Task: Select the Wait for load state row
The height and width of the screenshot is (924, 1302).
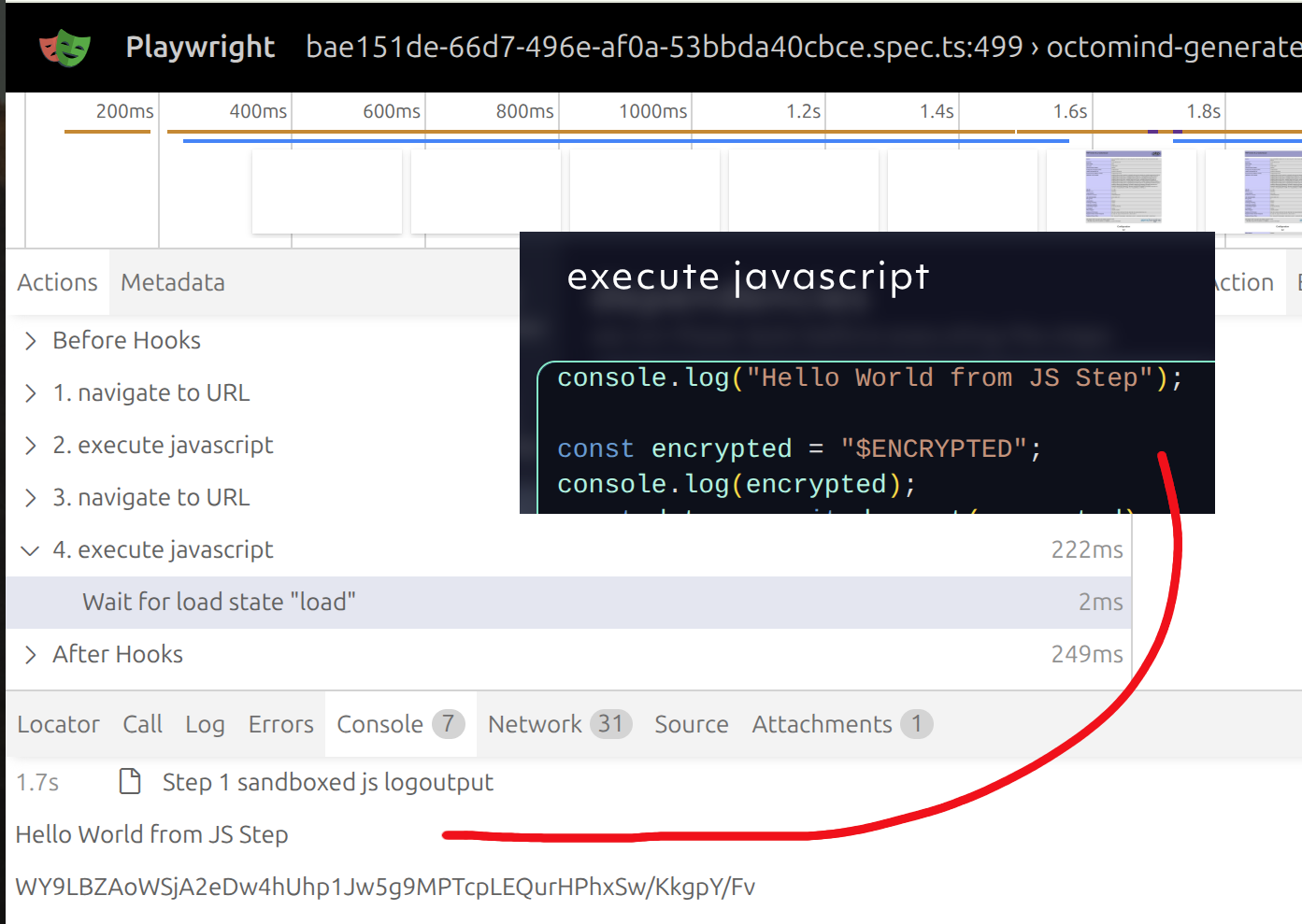Action: (x=568, y=602)
